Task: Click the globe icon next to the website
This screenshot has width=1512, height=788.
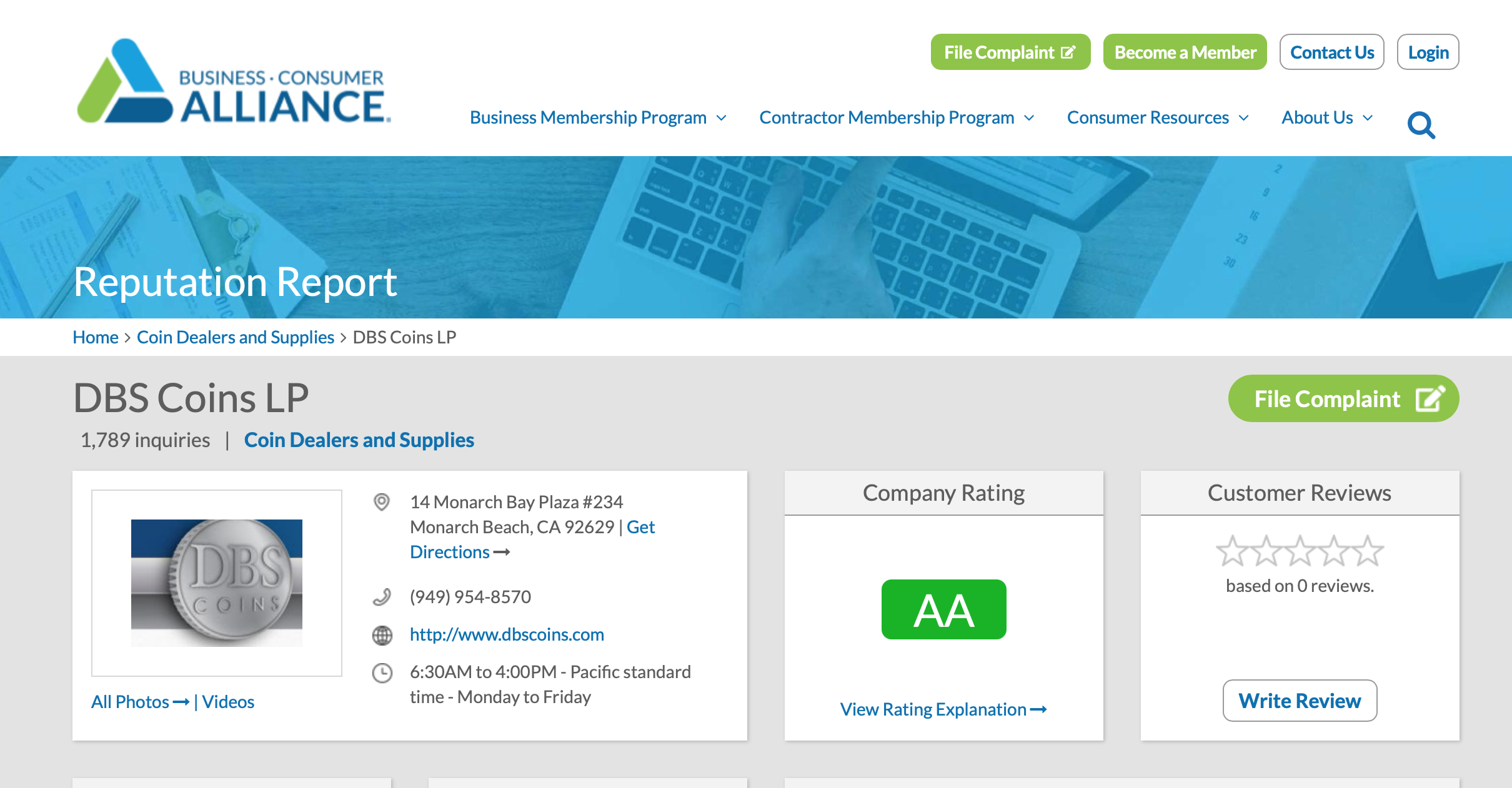Action: click(x=382, y=635)
